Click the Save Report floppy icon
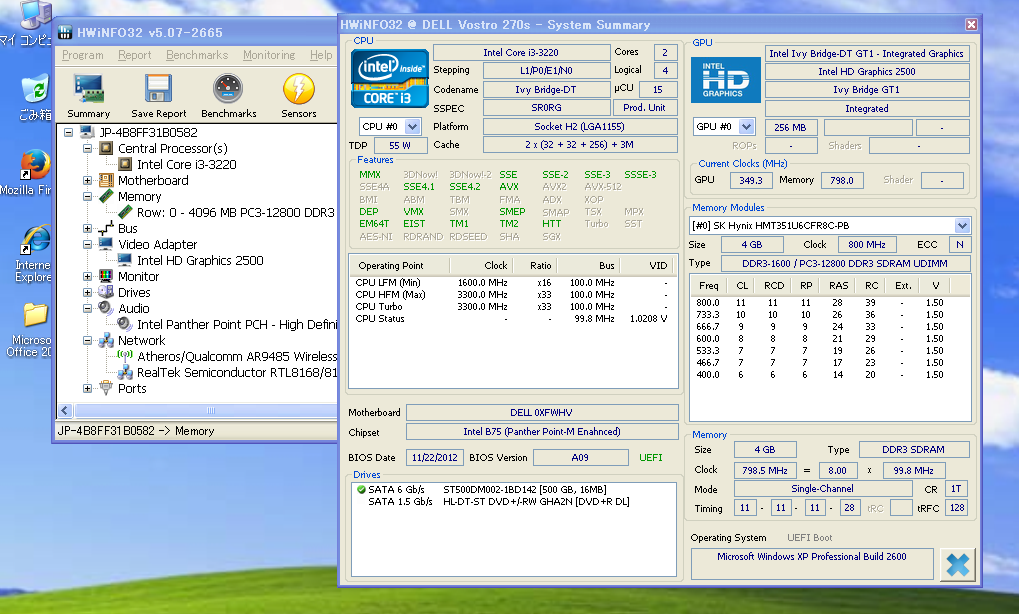 (158, 89)
